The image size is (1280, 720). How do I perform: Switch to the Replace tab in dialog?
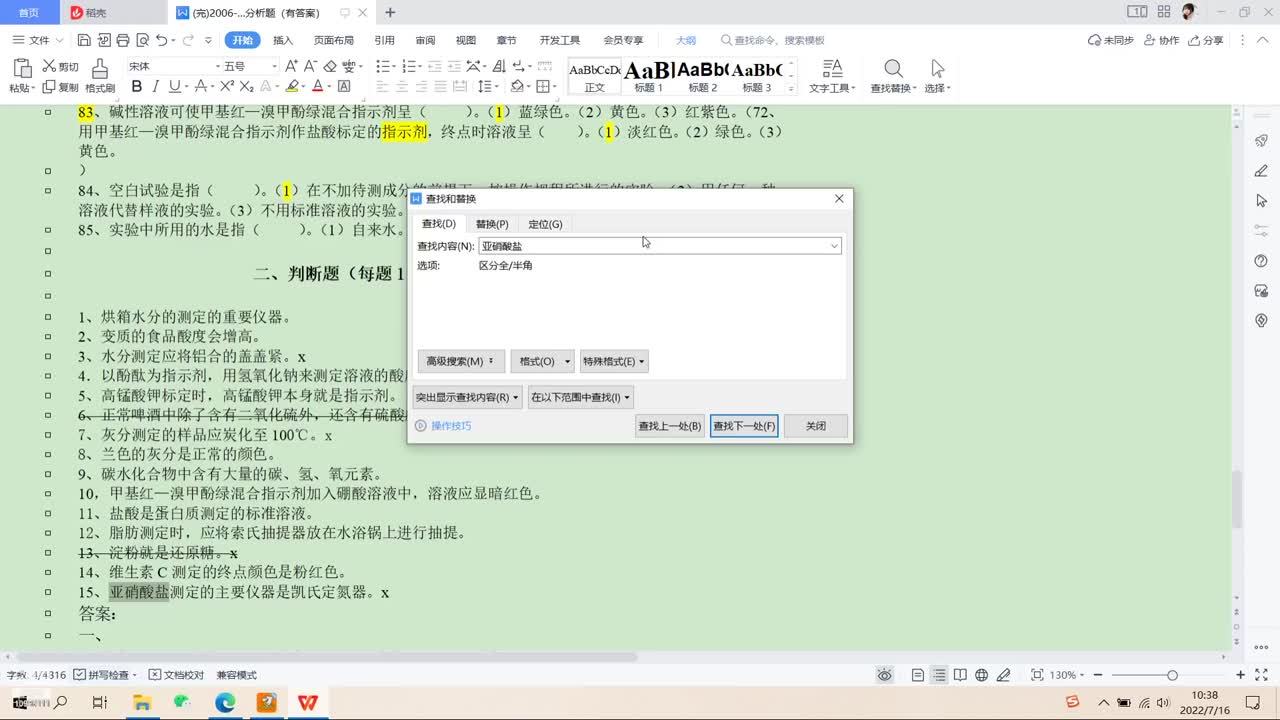[491, 224]
